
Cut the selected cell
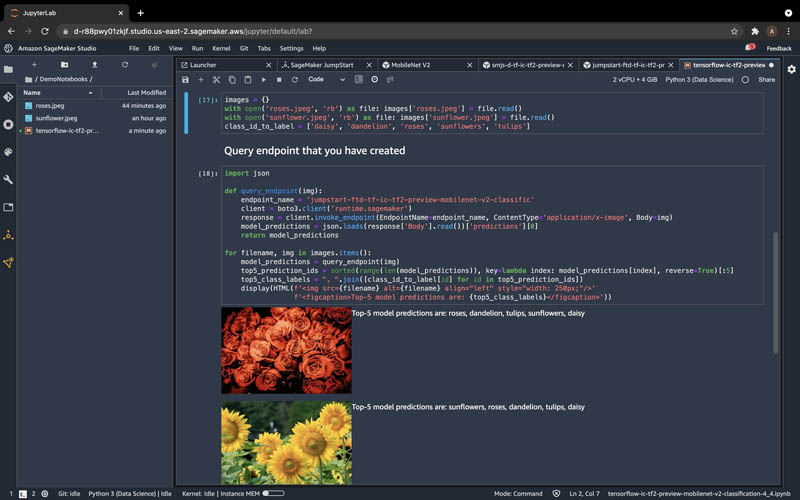point(216,80)
